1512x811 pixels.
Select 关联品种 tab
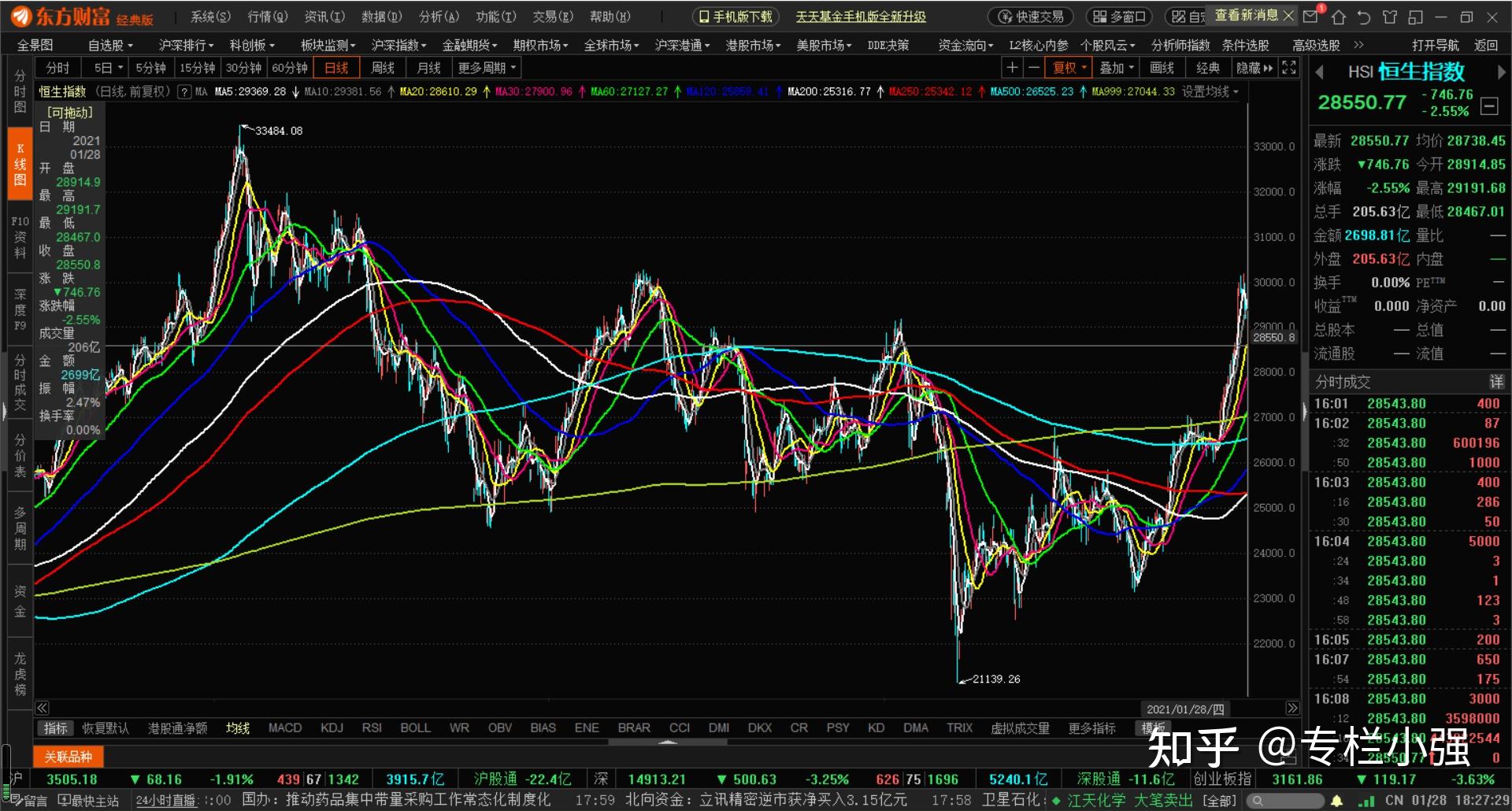point(69,757)
